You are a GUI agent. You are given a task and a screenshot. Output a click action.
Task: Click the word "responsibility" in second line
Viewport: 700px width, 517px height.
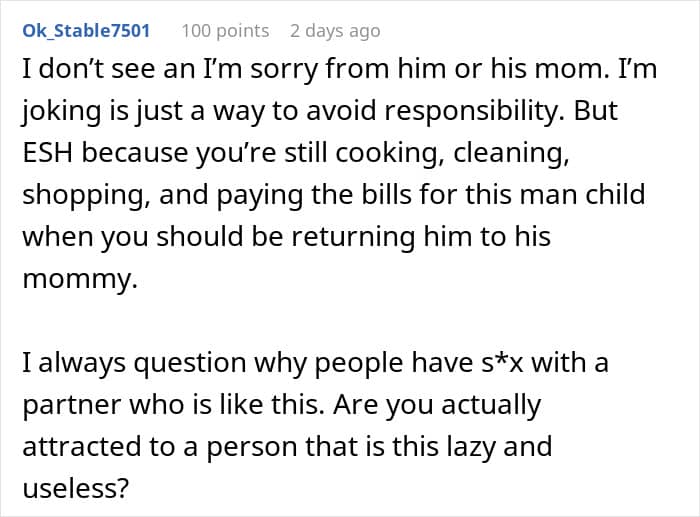coord(471,111)
